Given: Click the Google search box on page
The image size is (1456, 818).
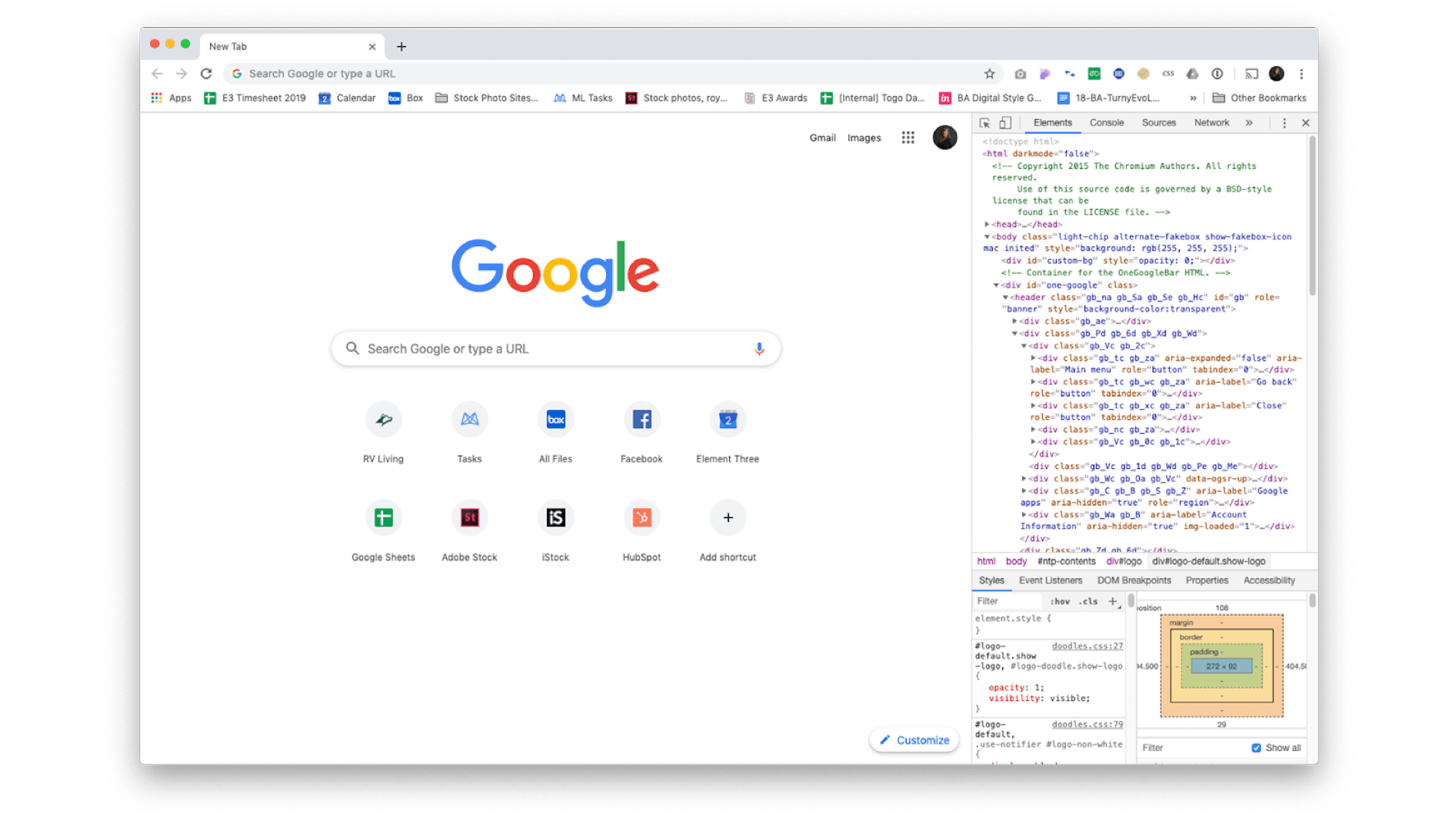Looking at the screenshot, I should [x=555, y=349].
